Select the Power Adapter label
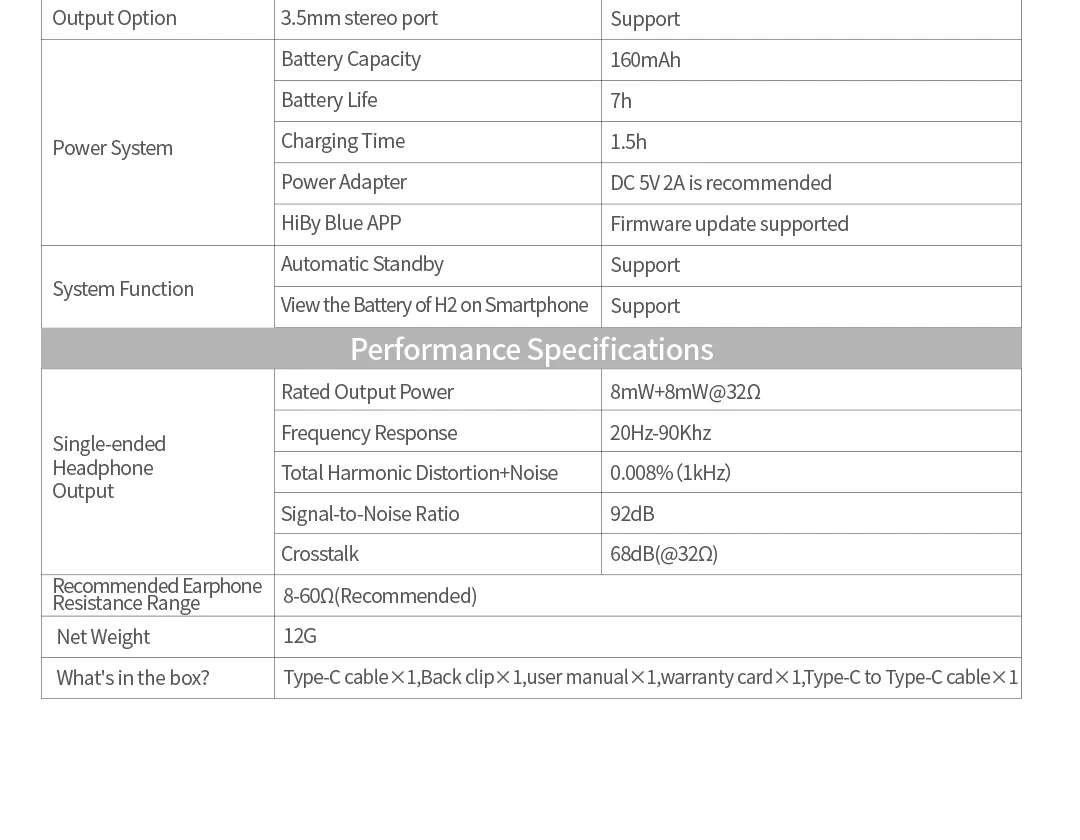The height and width of the screenshot is (840, 1080). point(344,182)
